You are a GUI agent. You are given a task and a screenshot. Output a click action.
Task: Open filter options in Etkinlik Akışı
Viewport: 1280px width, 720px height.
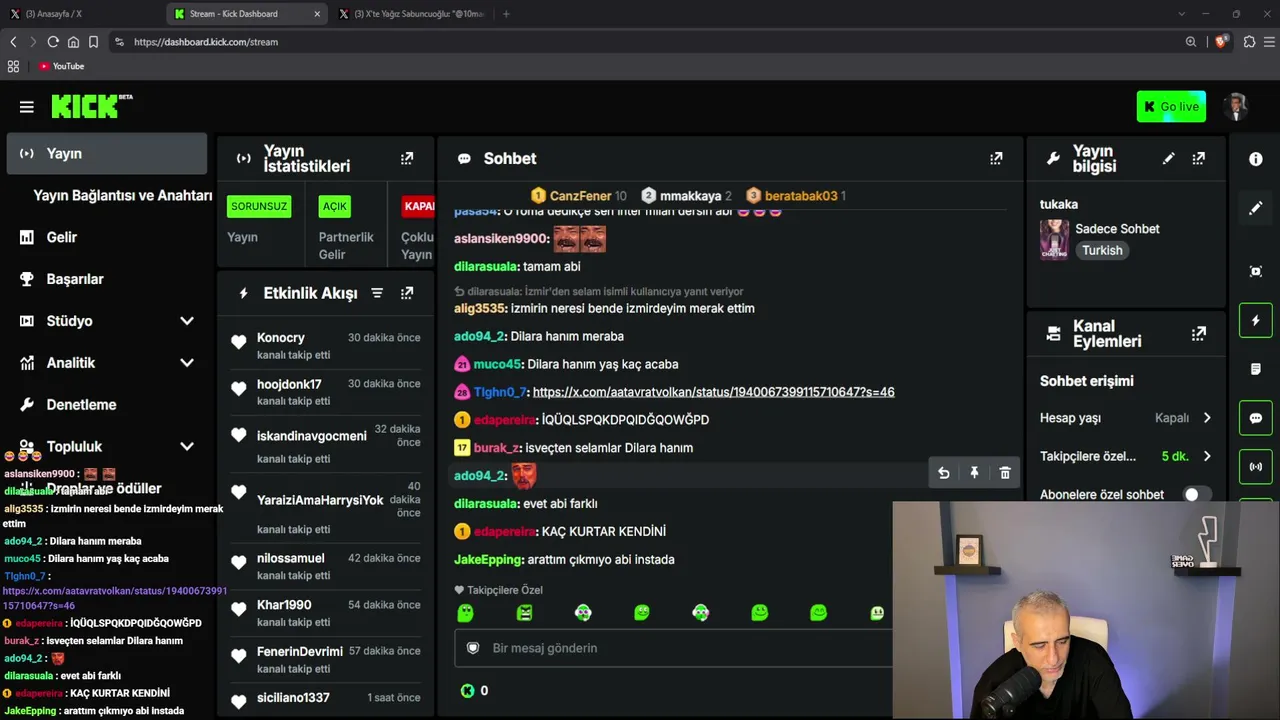(377, 293)
